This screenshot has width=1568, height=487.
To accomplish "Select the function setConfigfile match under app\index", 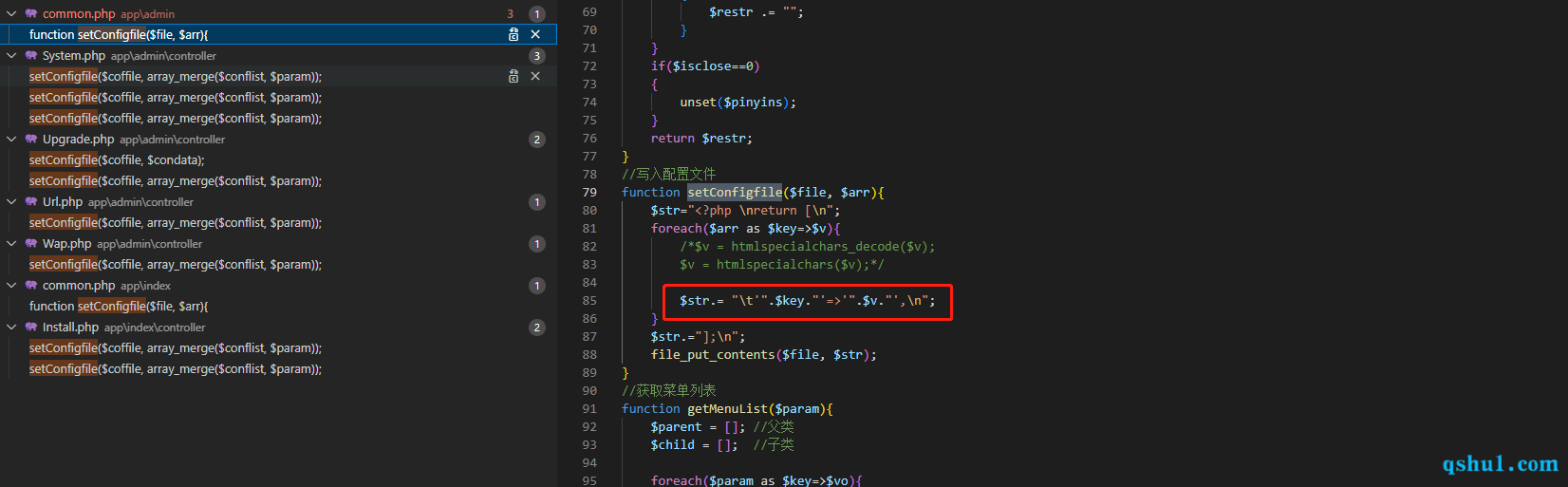I will (x=119, y=307).
